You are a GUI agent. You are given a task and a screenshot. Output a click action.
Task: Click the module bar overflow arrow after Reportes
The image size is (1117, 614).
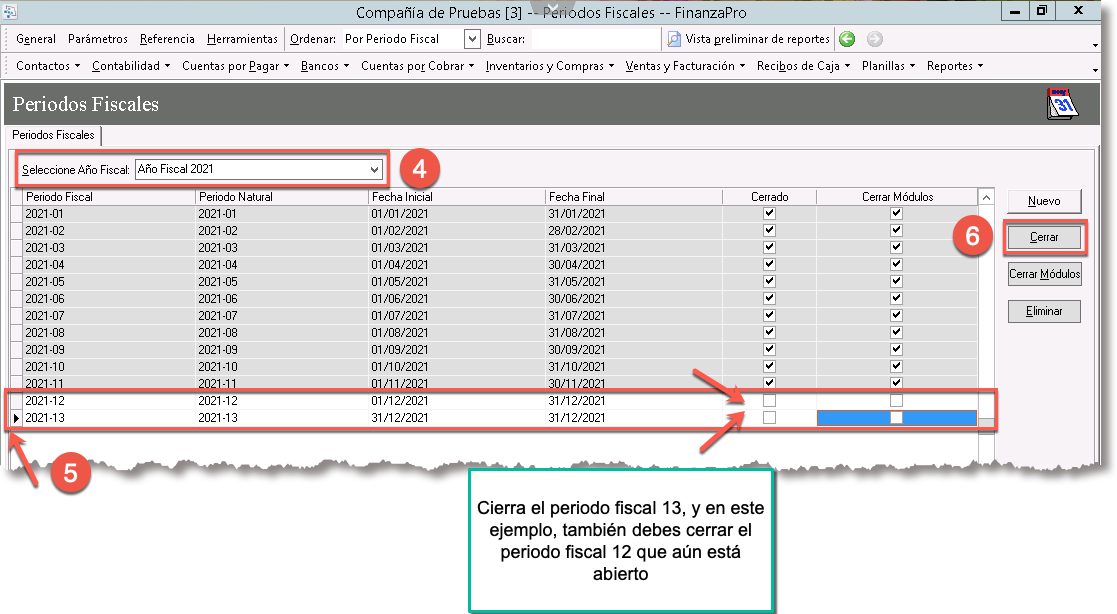[x=1096, y=70]
